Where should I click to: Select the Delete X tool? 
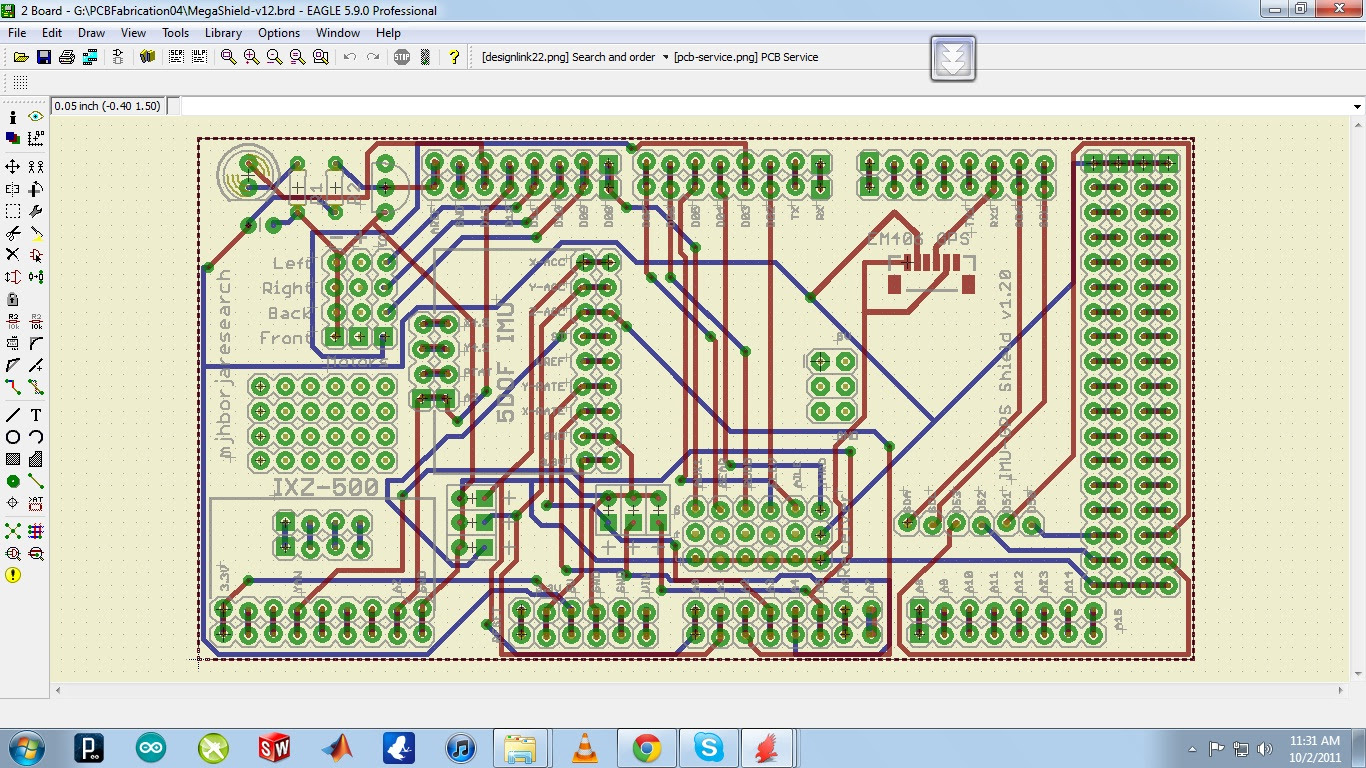point(13,255)
